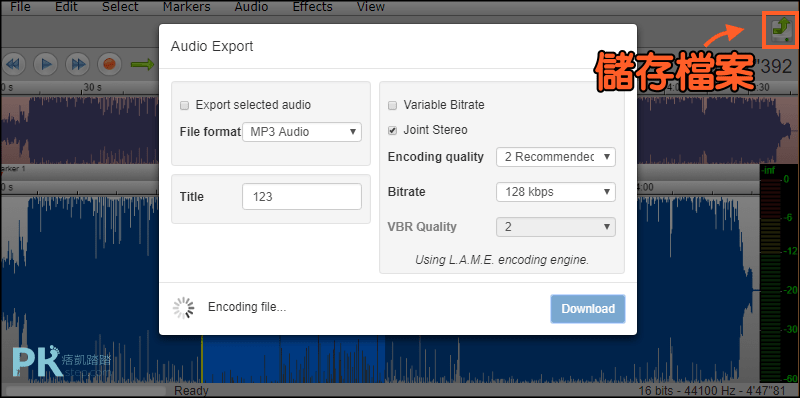Open the Effects menu
This screenshot has width=800, height=398.
[312, 7]
